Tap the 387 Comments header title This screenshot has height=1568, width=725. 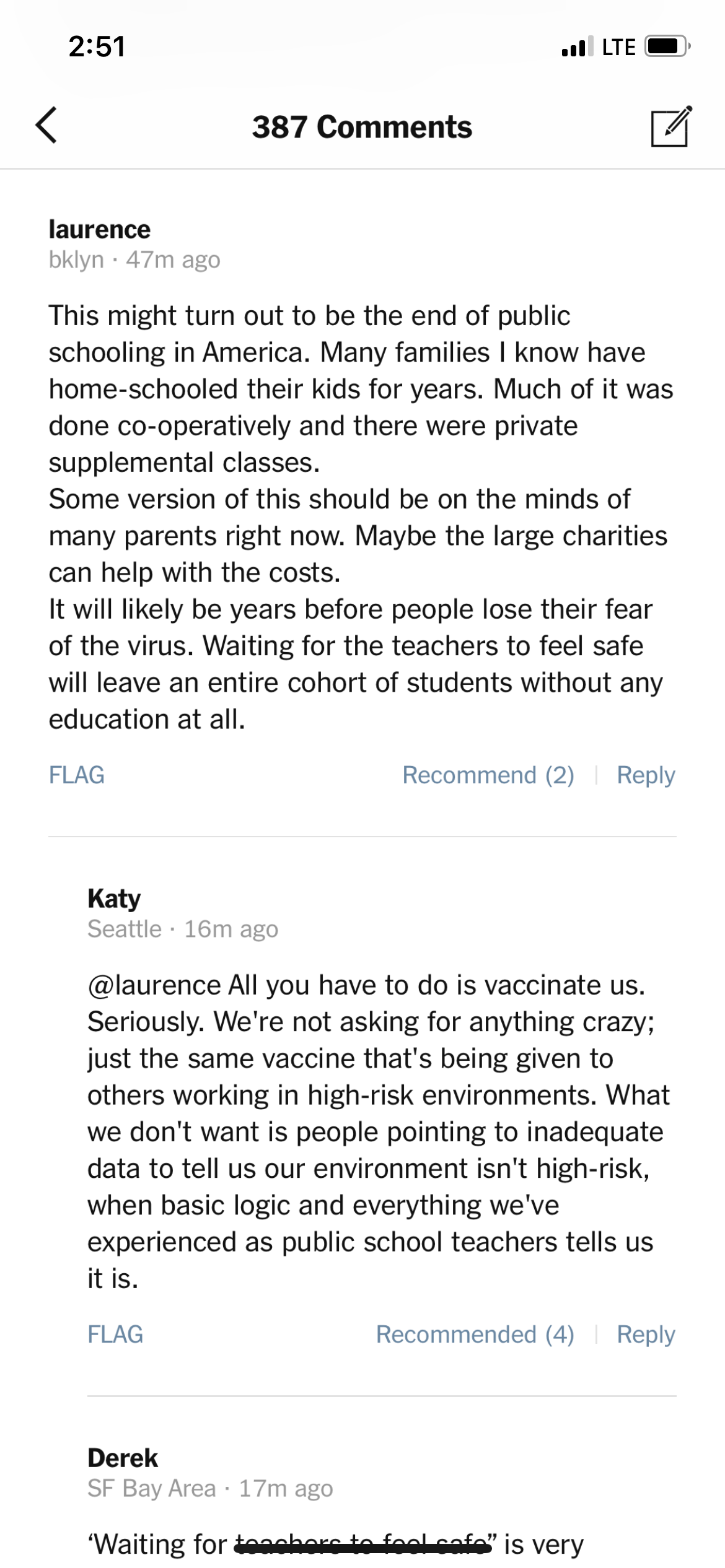click(362, 127)
